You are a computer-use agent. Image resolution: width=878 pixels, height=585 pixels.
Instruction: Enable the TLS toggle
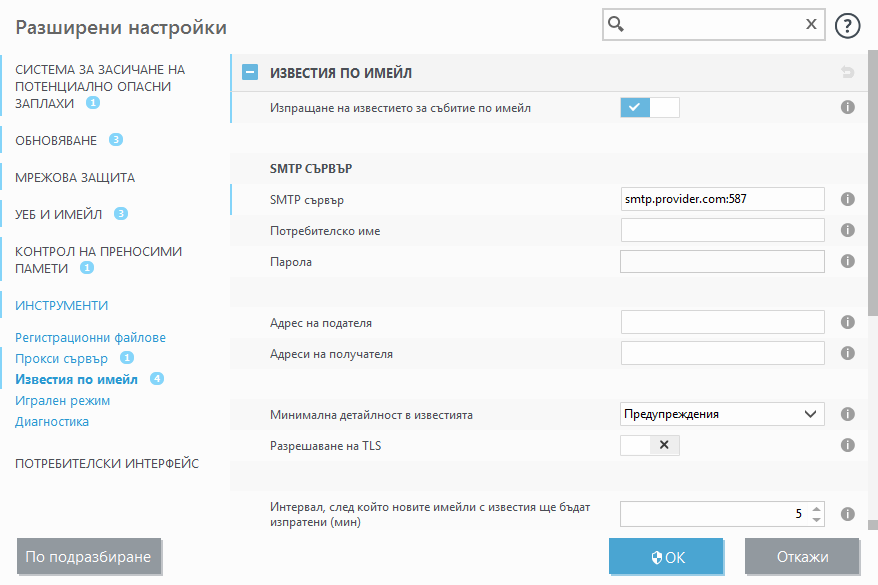tap(637, 445)
